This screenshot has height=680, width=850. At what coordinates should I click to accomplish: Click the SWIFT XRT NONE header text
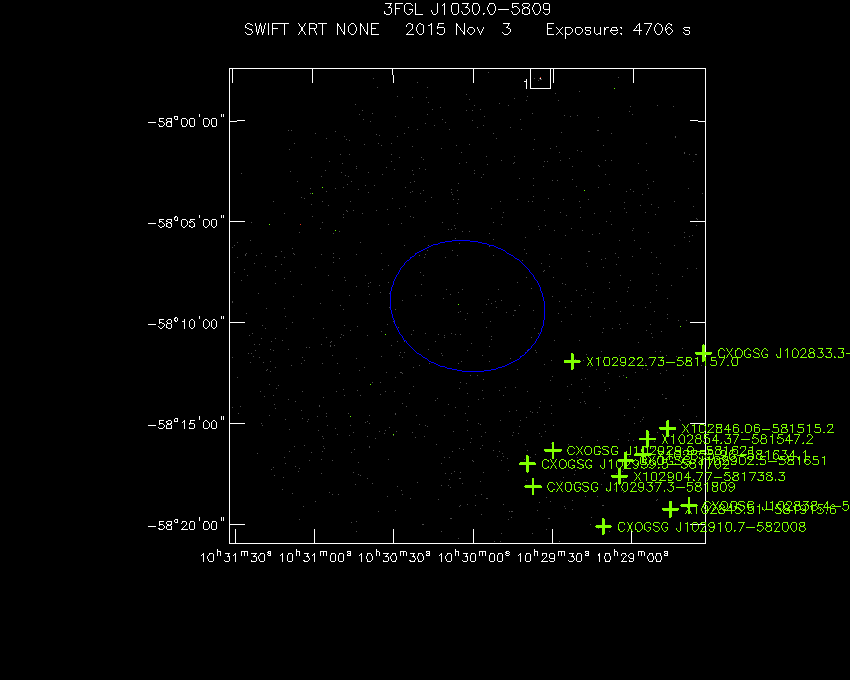click(312, 29)
